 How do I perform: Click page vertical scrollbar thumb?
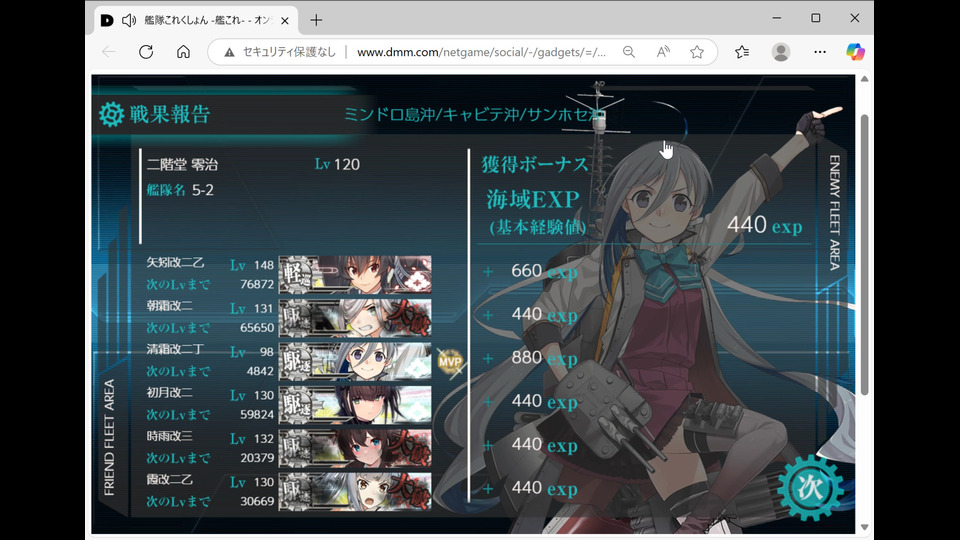coord(864,255)
